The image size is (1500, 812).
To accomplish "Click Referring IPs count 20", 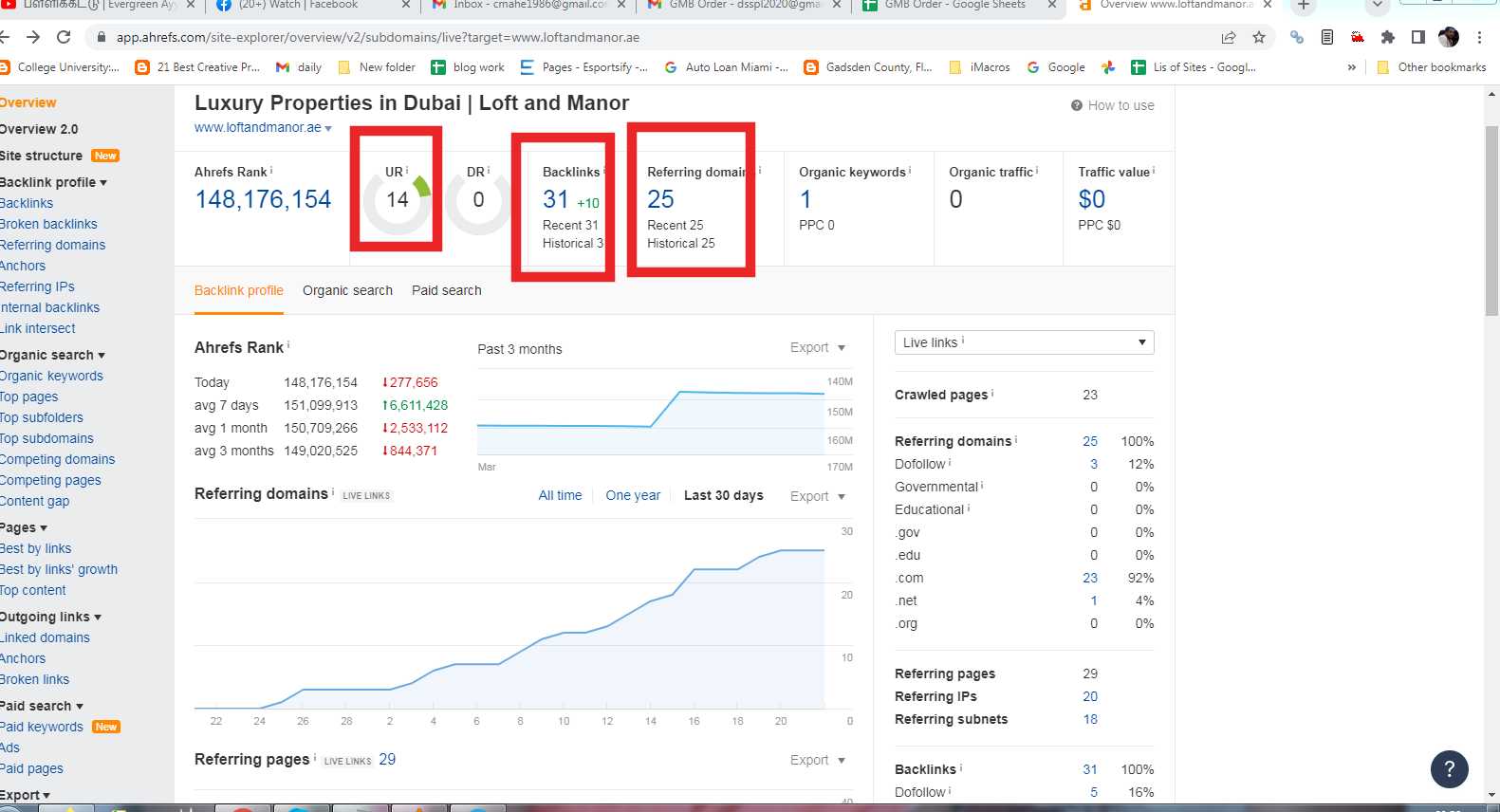I will tap(1090, 696).
